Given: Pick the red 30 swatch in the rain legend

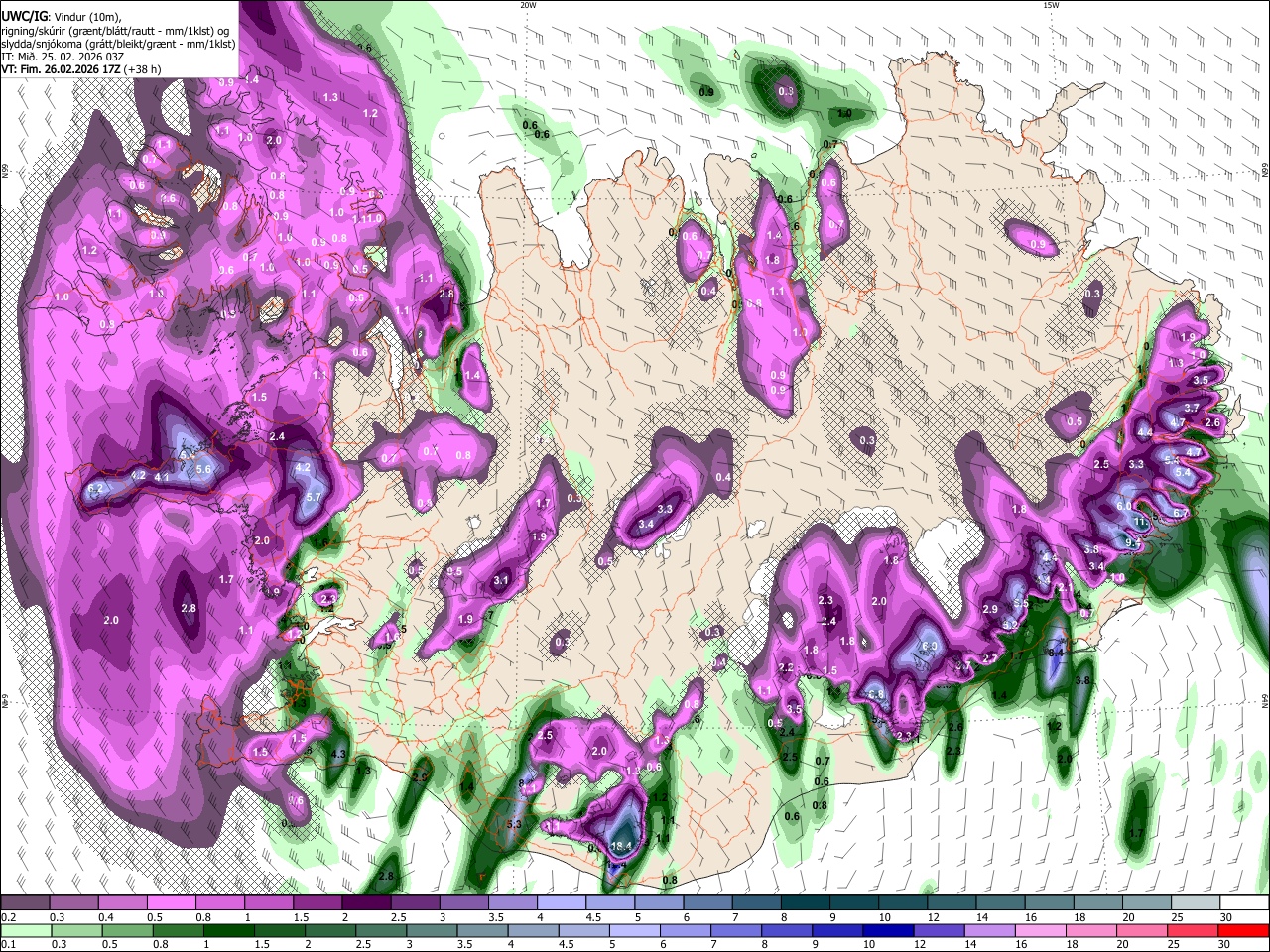Looking at the screenshot, I should tap(1243, 930).
